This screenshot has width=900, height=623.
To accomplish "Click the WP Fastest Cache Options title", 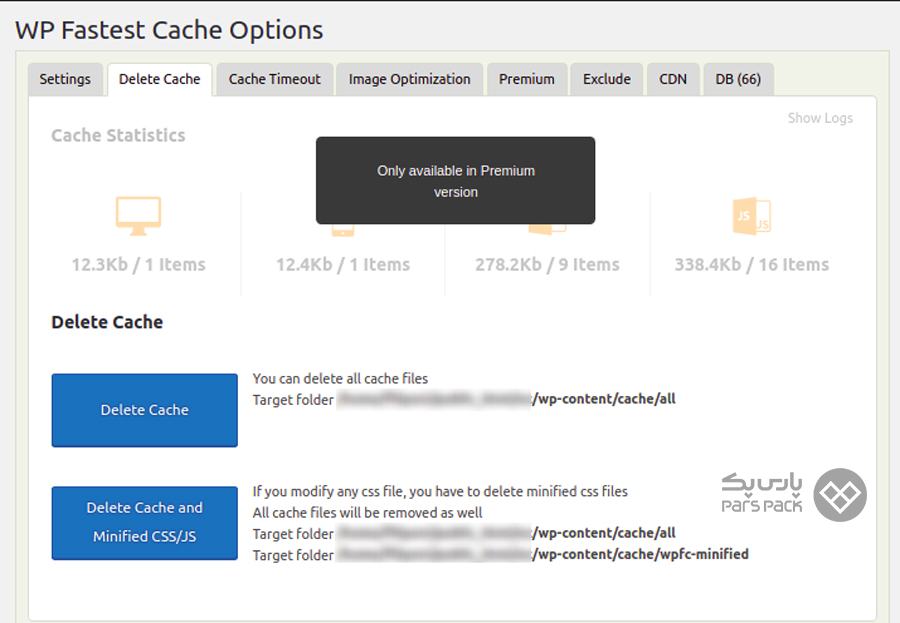I will (169, 30).
